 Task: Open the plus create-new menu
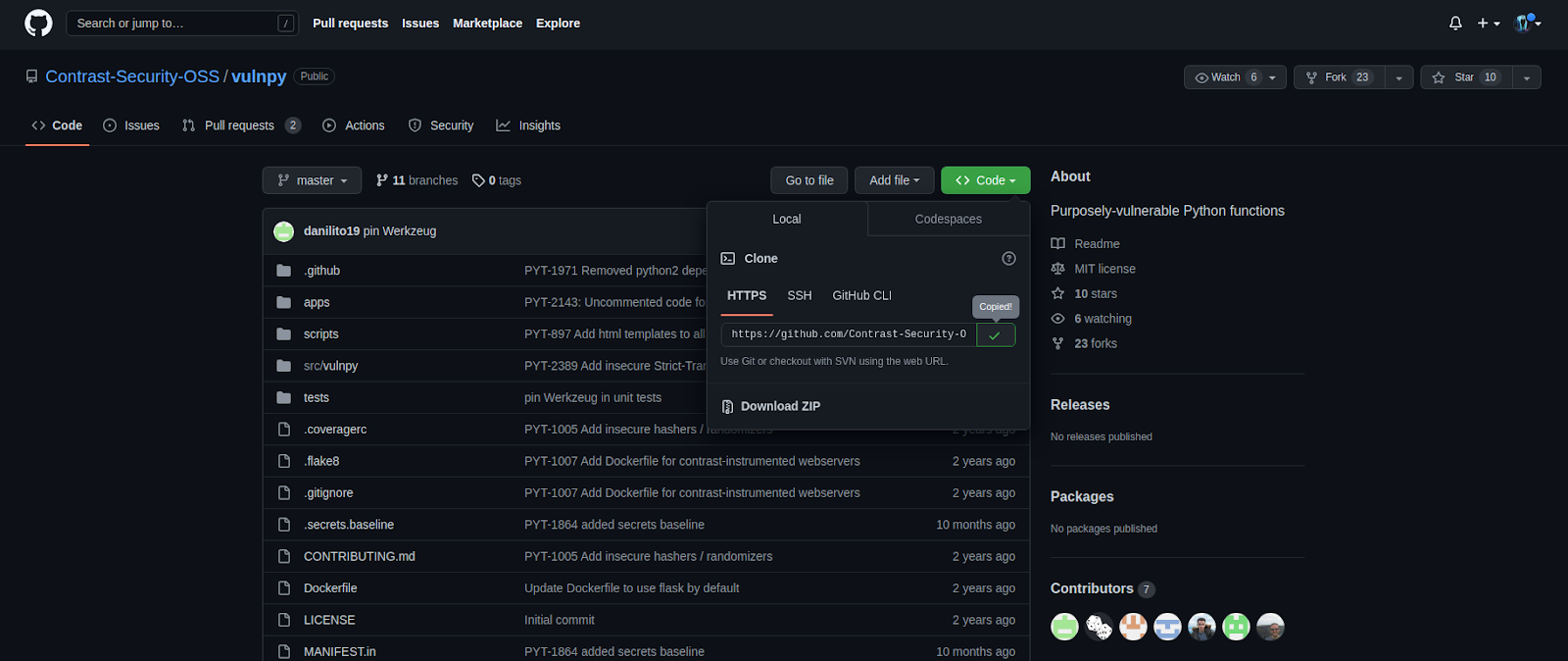pos(1489,23)
